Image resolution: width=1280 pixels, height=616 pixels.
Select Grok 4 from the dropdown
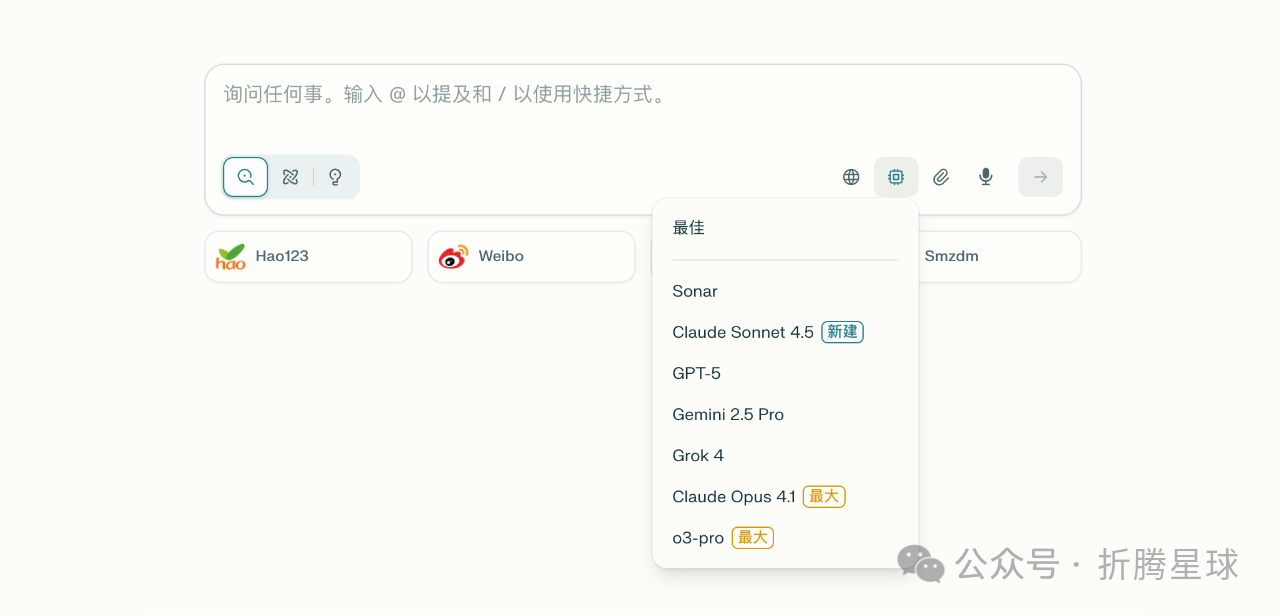point(698,455)
